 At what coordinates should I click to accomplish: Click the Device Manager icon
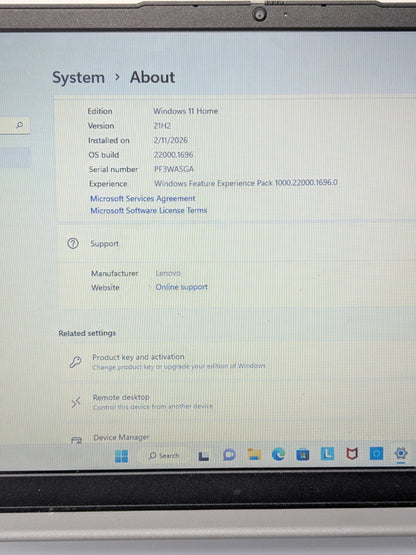76,440
